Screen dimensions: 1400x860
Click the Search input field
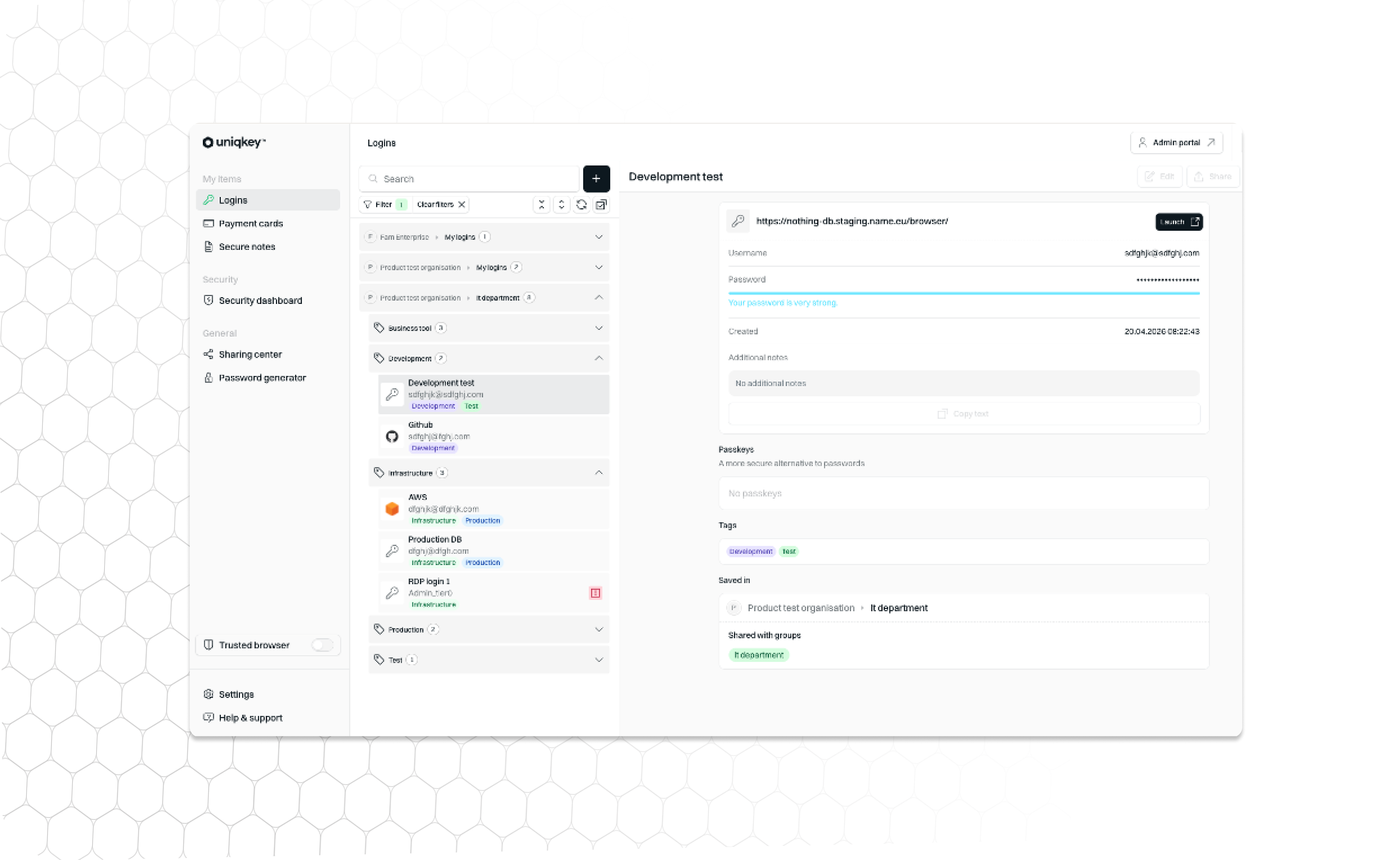469,179
